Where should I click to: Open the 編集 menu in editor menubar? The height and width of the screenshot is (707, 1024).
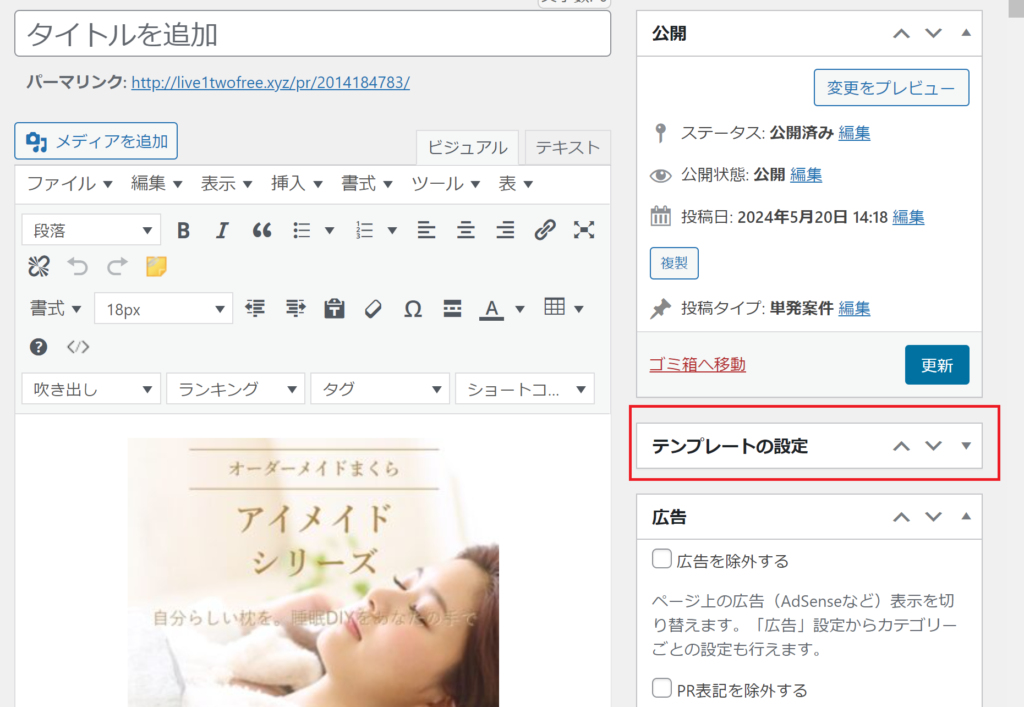(x=156, y=183)
